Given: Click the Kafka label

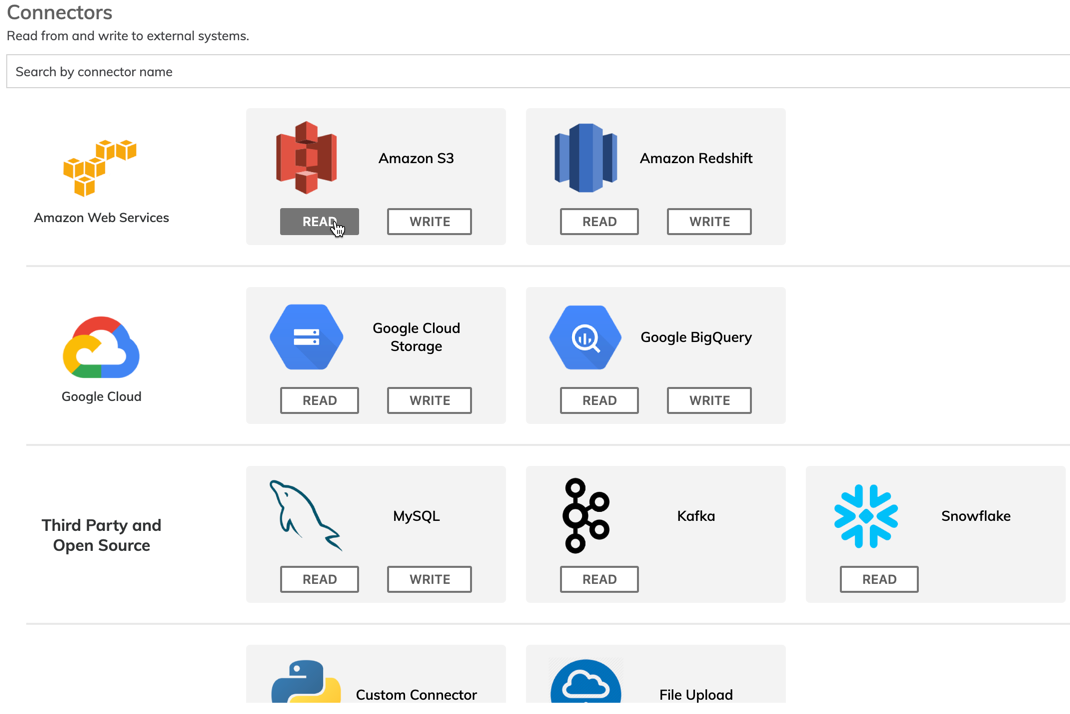Looking at the screenshot, I should (x=696, y=516).
